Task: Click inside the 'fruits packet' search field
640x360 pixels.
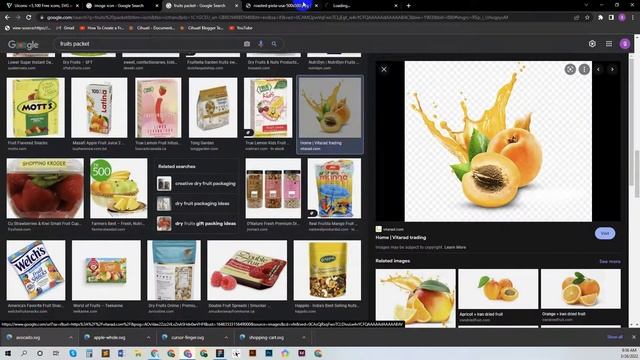Action: click(x=149, y=44)
